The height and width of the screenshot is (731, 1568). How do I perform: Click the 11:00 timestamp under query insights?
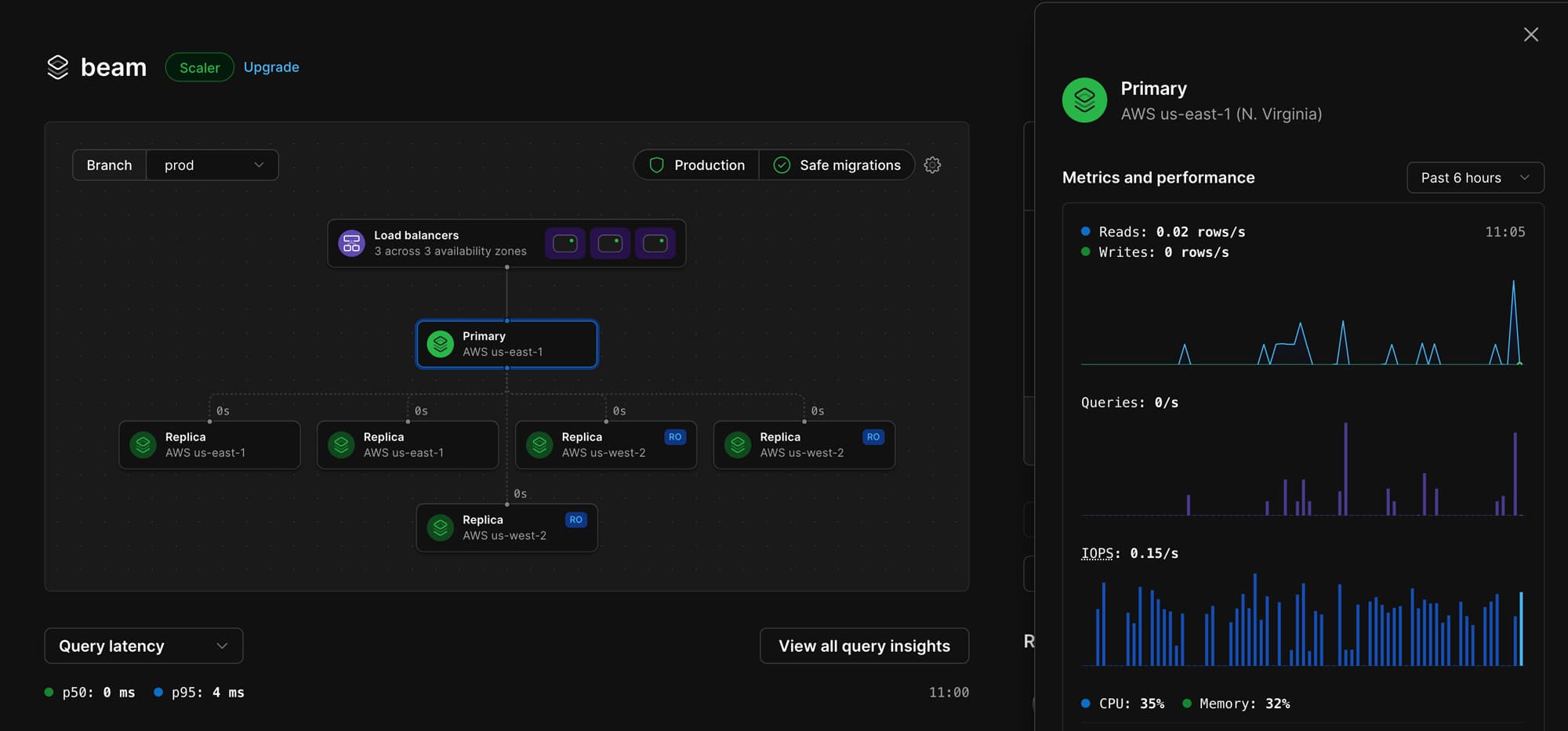[x=949, y=693]
